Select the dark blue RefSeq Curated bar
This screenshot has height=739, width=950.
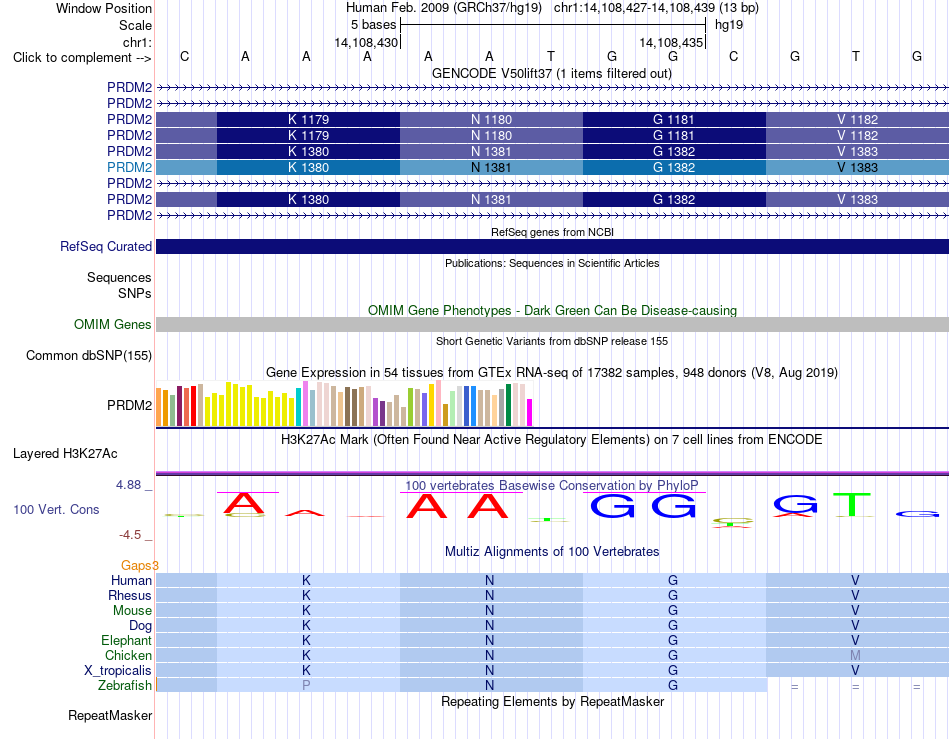[552, 247]
